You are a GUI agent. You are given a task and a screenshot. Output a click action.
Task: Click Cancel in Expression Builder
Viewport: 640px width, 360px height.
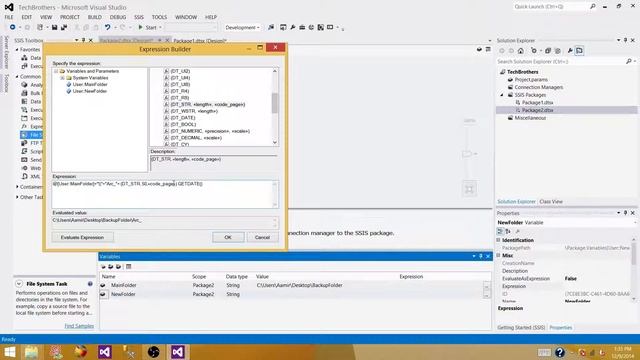tap(262, 237)
